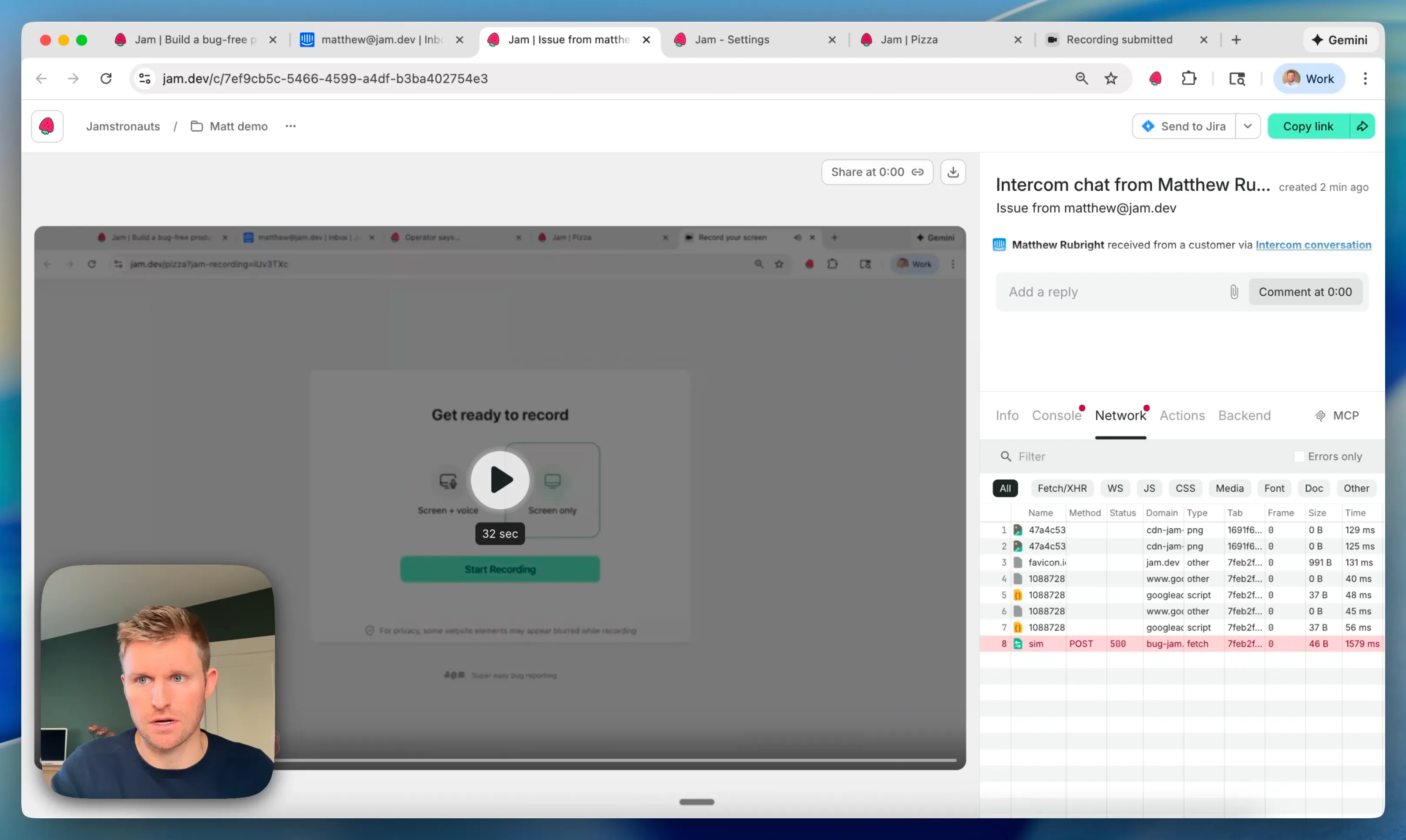Open the Jam extension icon in browser toolbar

click(1155, 79)
